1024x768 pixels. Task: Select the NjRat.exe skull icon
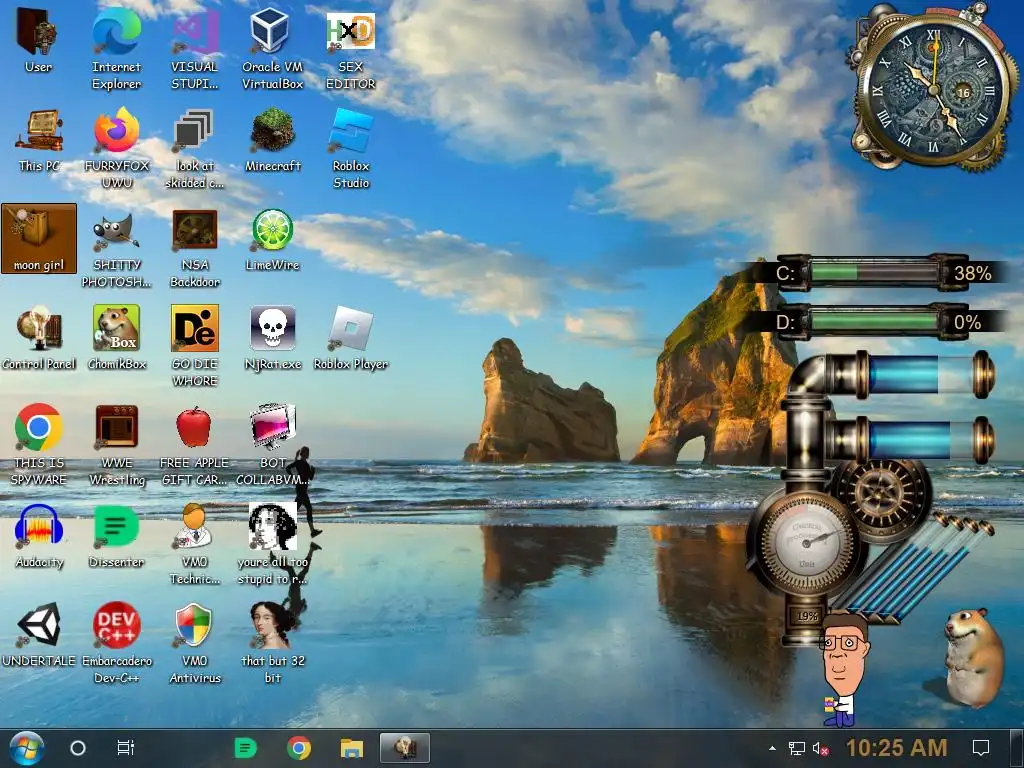273,337
